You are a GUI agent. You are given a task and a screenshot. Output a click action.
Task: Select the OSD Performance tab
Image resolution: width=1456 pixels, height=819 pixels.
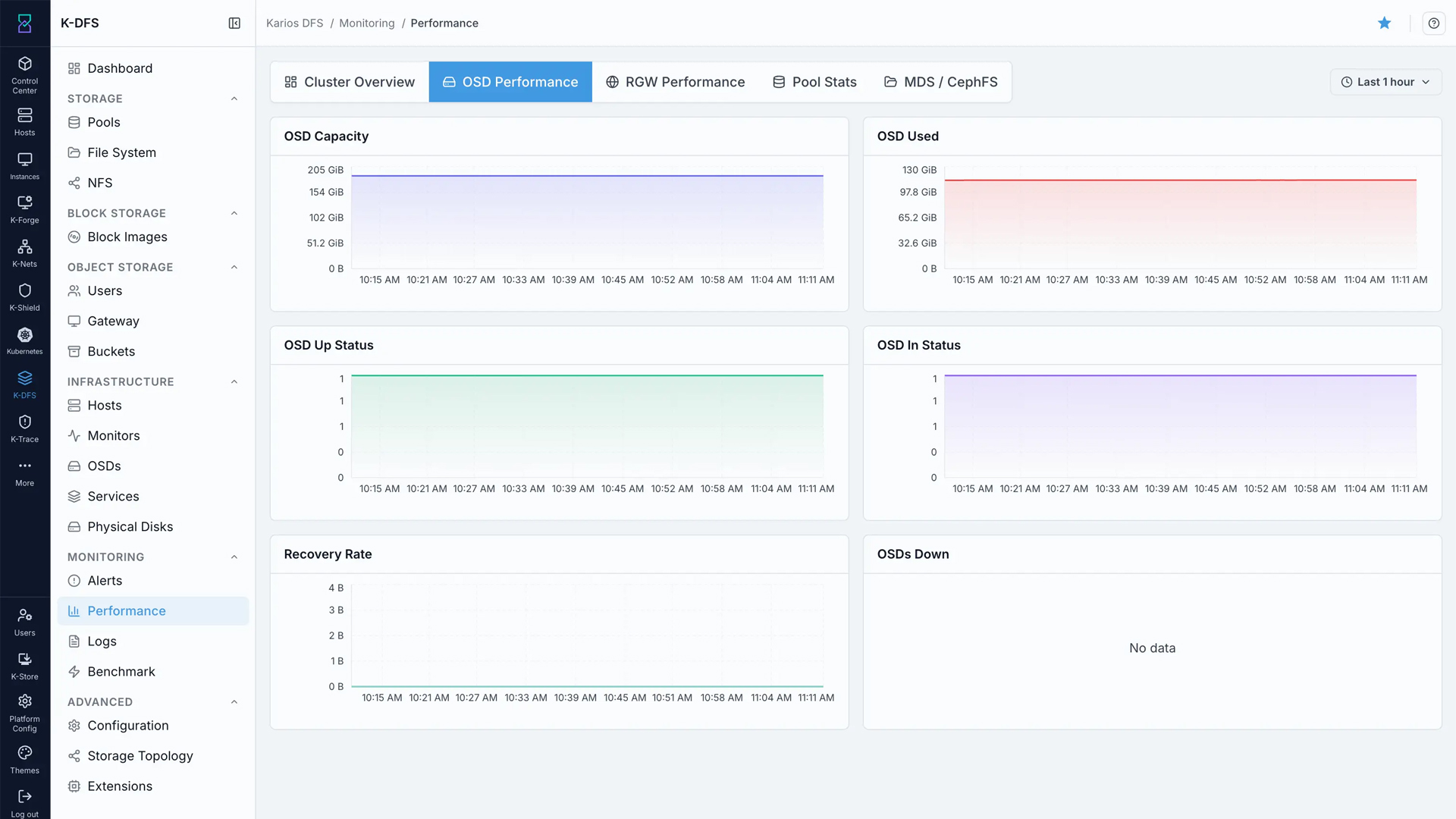[x=510, y=82]
